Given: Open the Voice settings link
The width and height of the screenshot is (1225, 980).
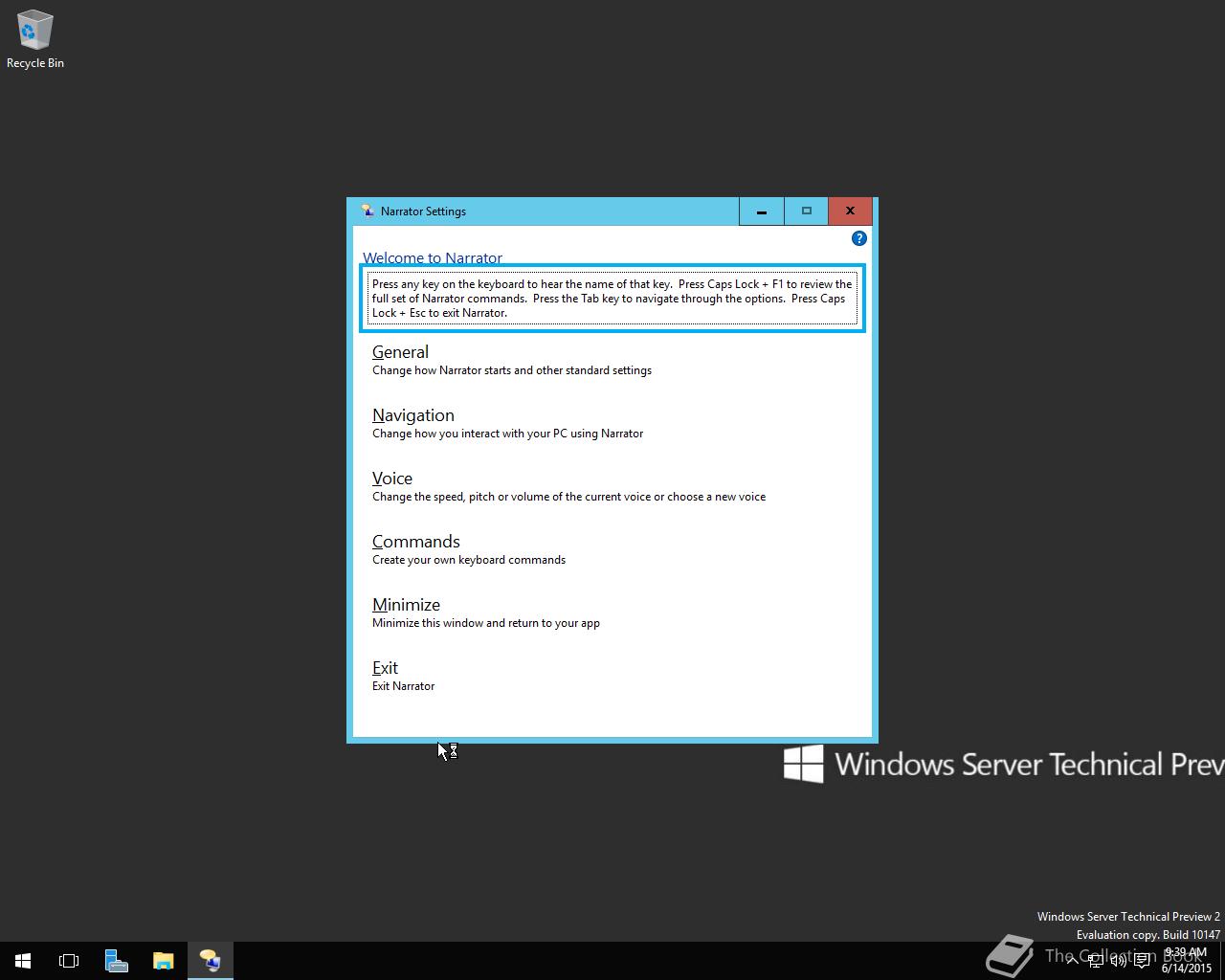Looking at the screenshot, I should tap(392, 479).
